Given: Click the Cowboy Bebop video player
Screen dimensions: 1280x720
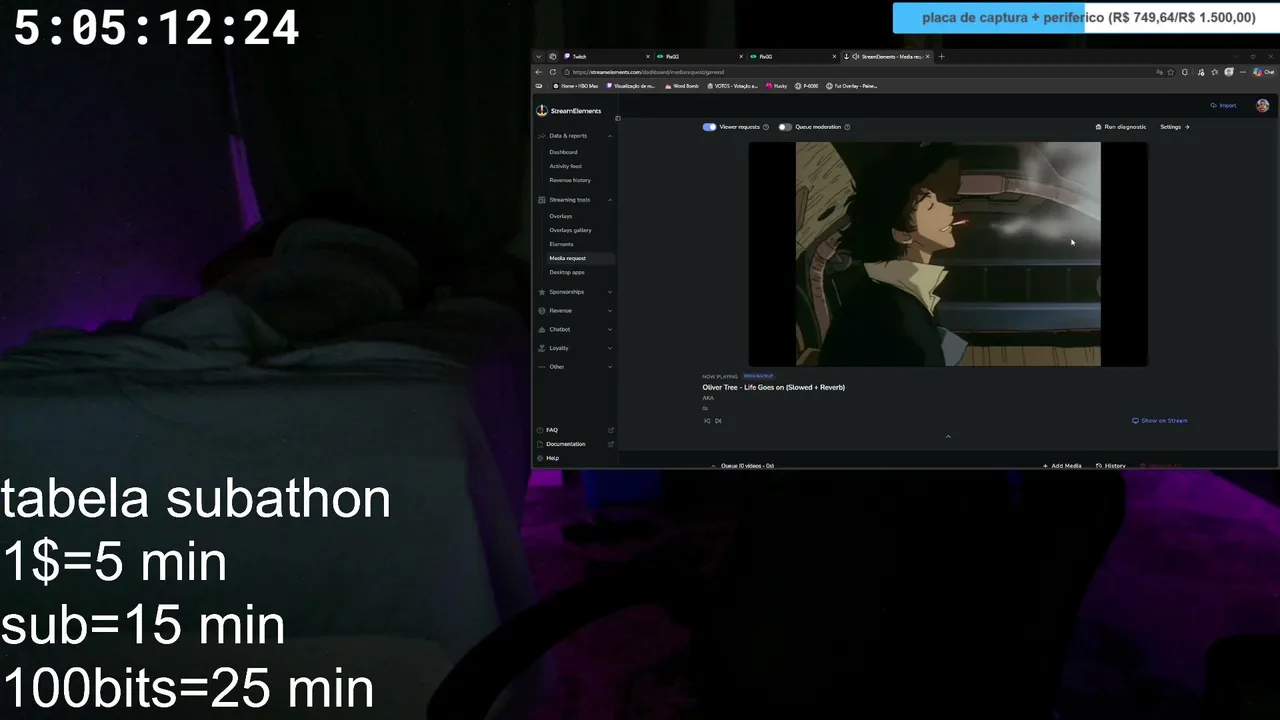Looking at the screenshot, I should [x=948, y=254].
